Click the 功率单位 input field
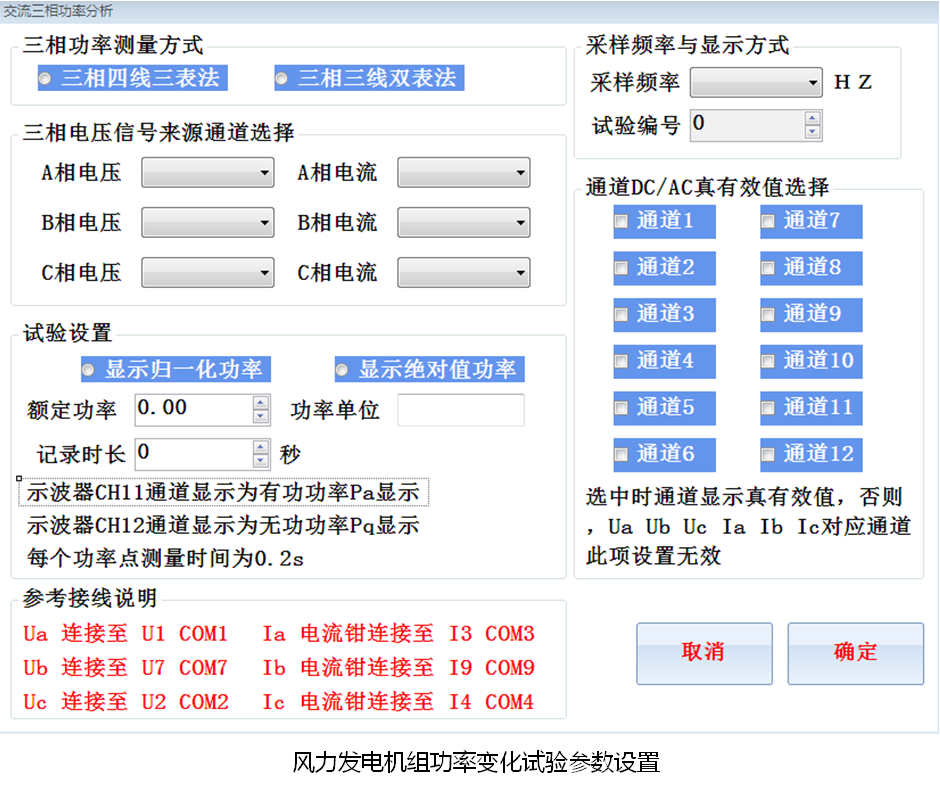Screen dimensions: 940x795 [x=461, y=410]
